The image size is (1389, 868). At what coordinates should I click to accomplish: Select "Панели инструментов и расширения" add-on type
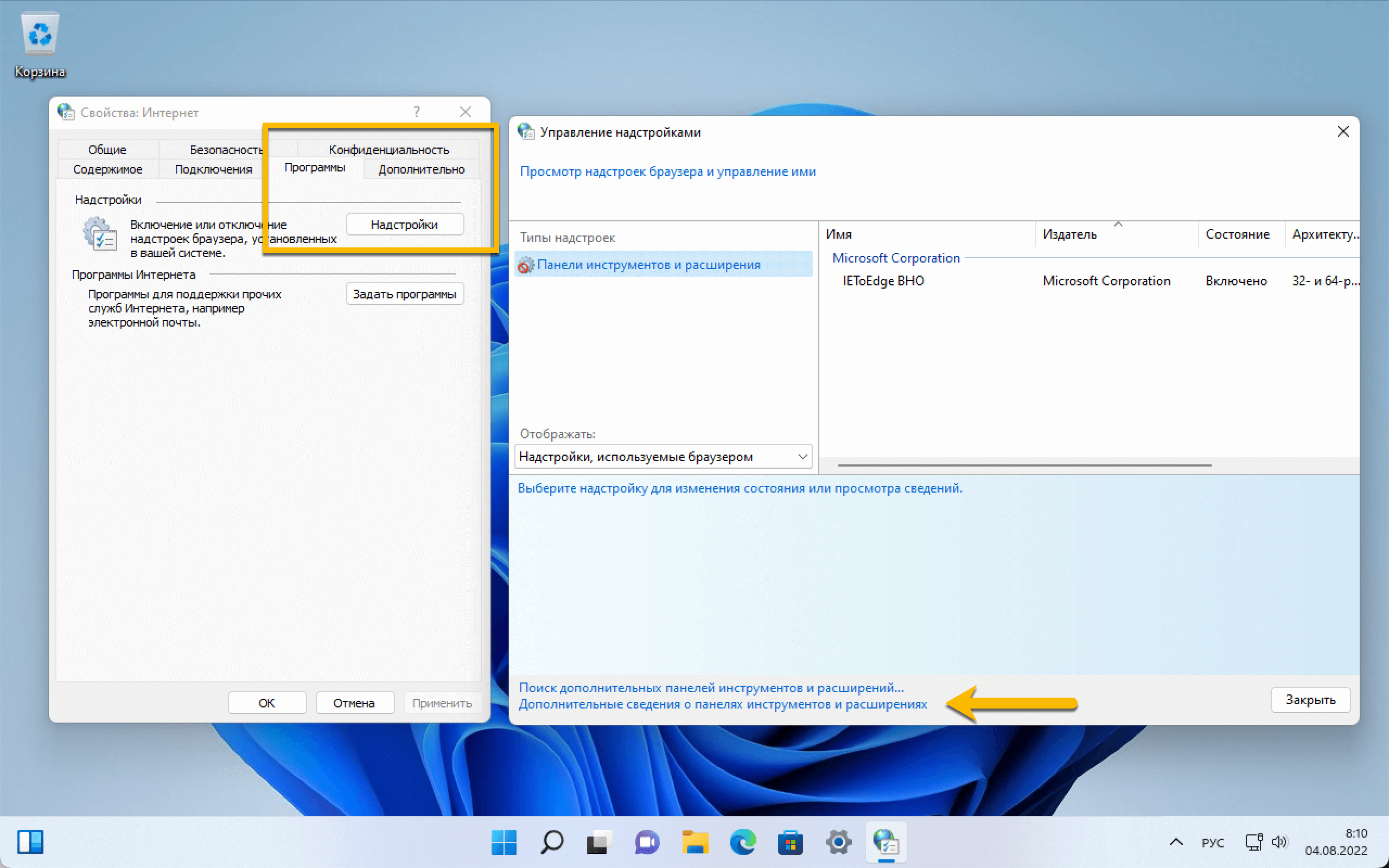pos(648,265)
